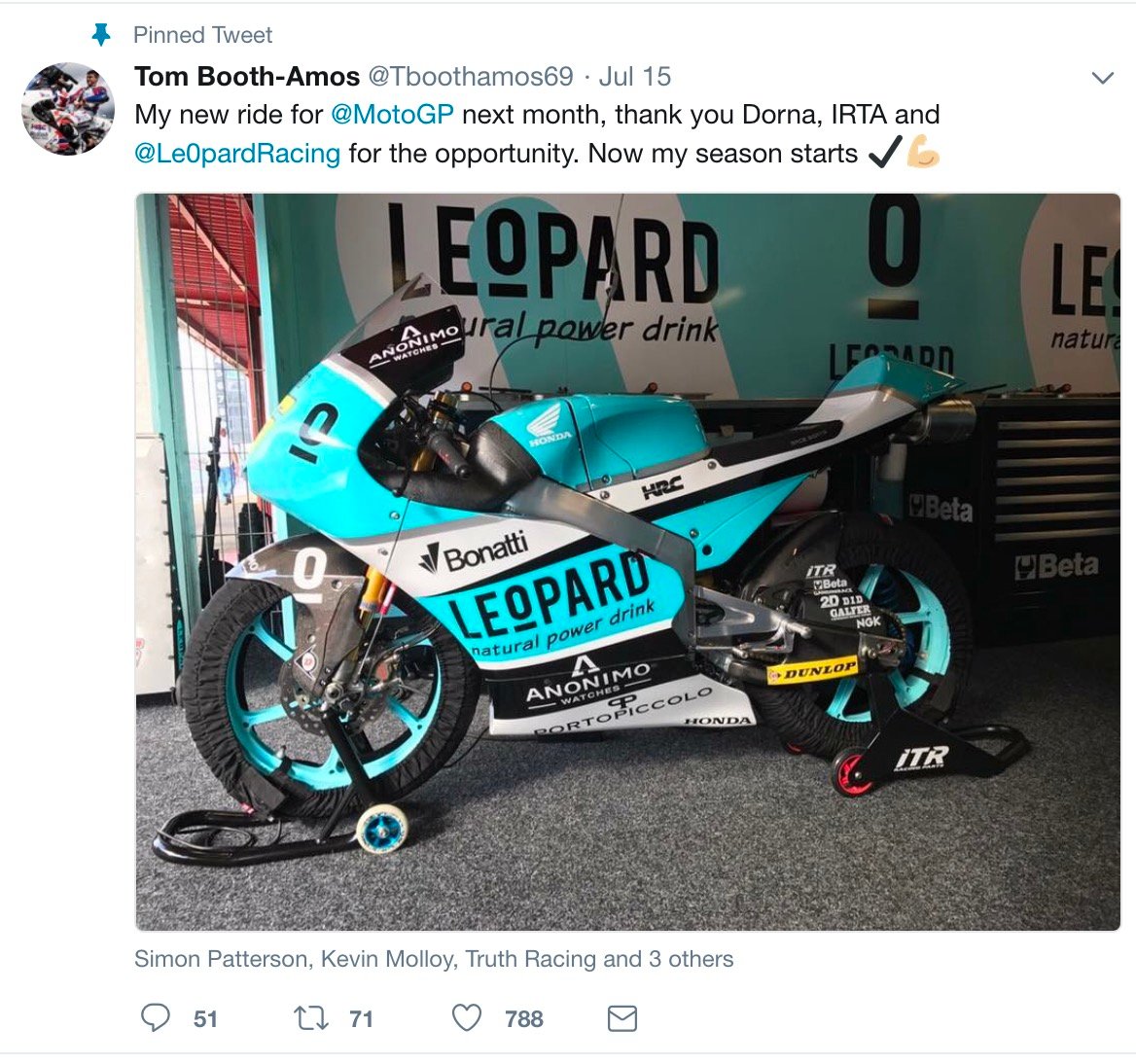
Task: Click the pinned tweet pushpin icon
Action: pos(101,34)
